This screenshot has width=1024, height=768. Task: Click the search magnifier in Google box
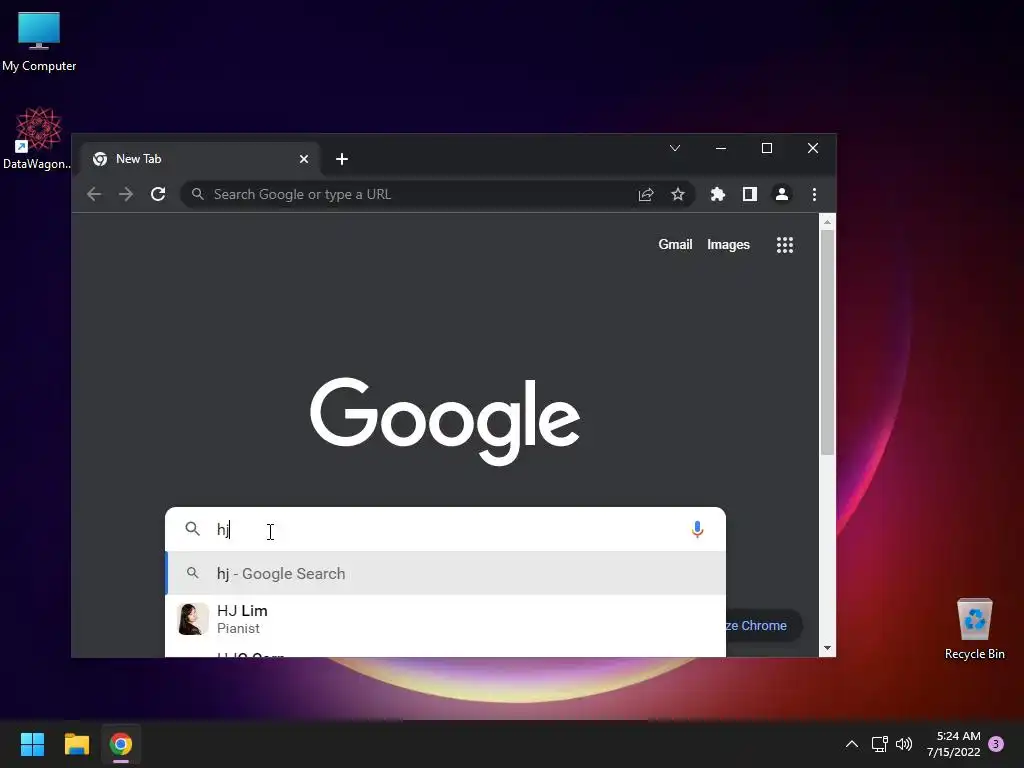(192, 528)
